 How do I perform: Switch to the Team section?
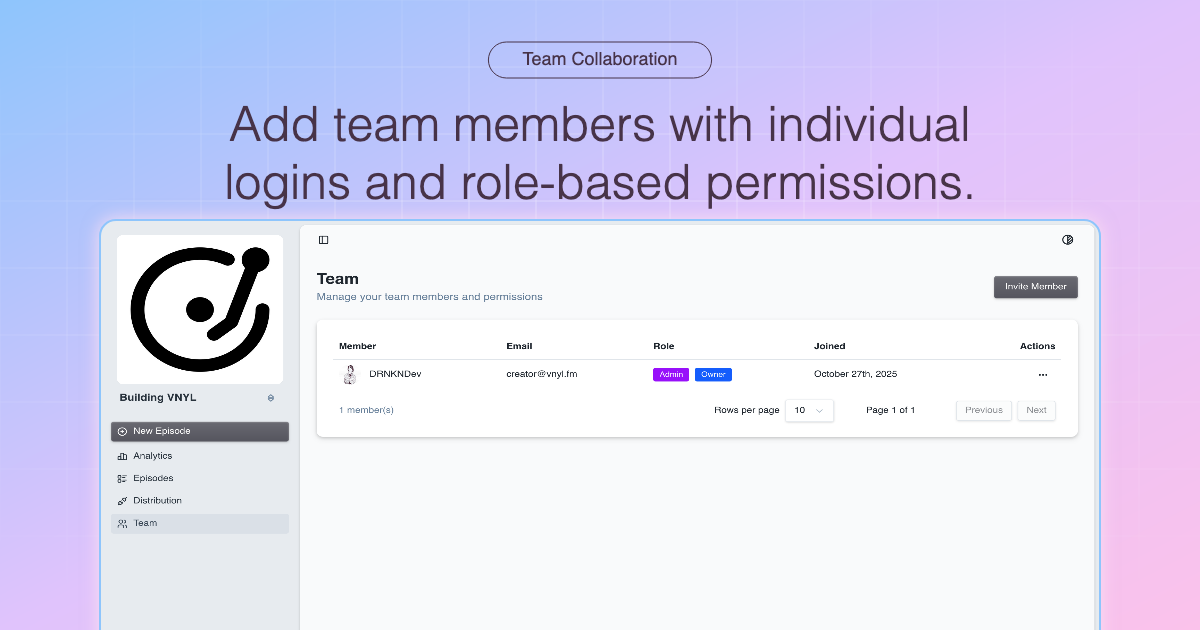tap(146, 523)
